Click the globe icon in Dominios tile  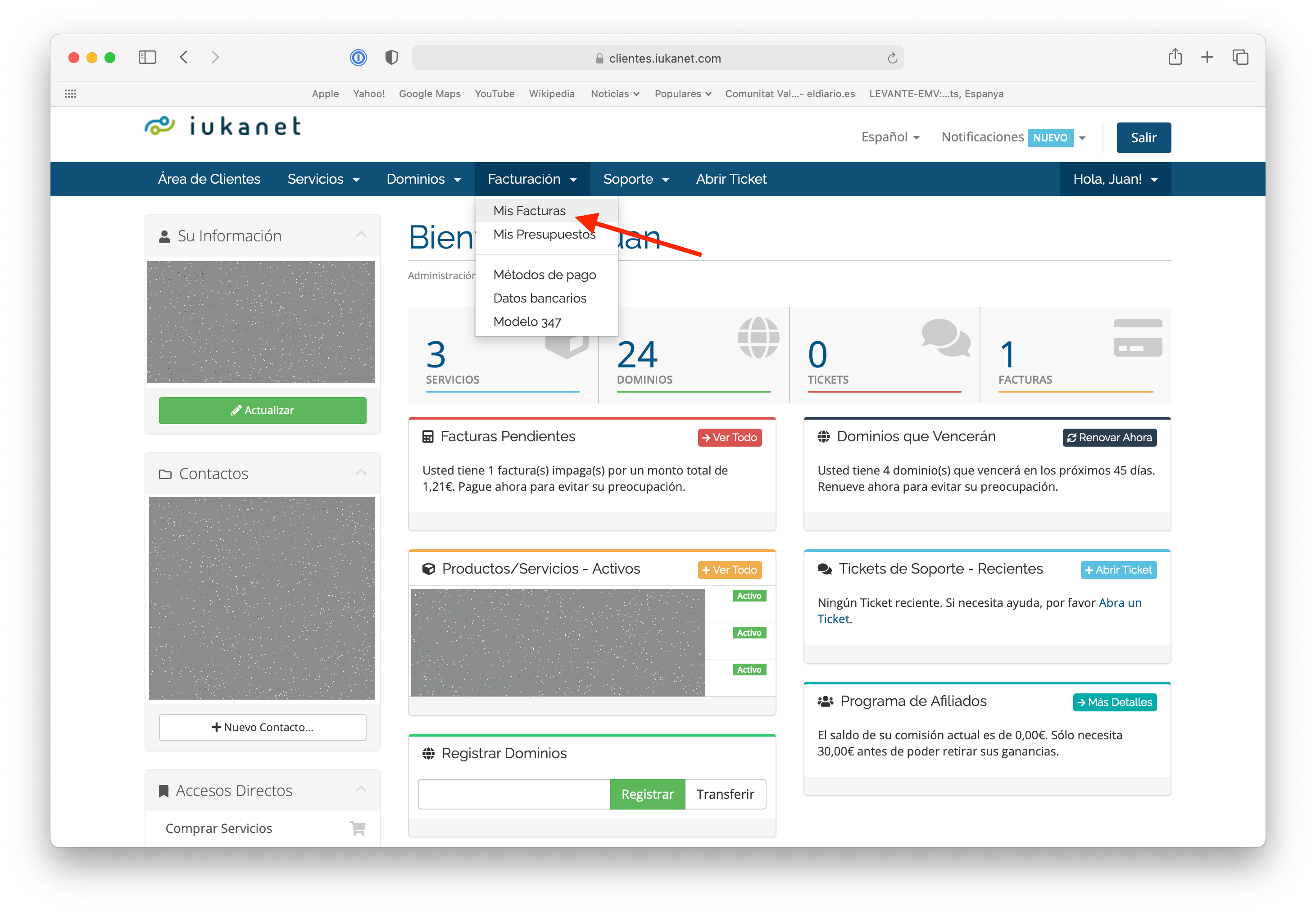coord(758,338)
